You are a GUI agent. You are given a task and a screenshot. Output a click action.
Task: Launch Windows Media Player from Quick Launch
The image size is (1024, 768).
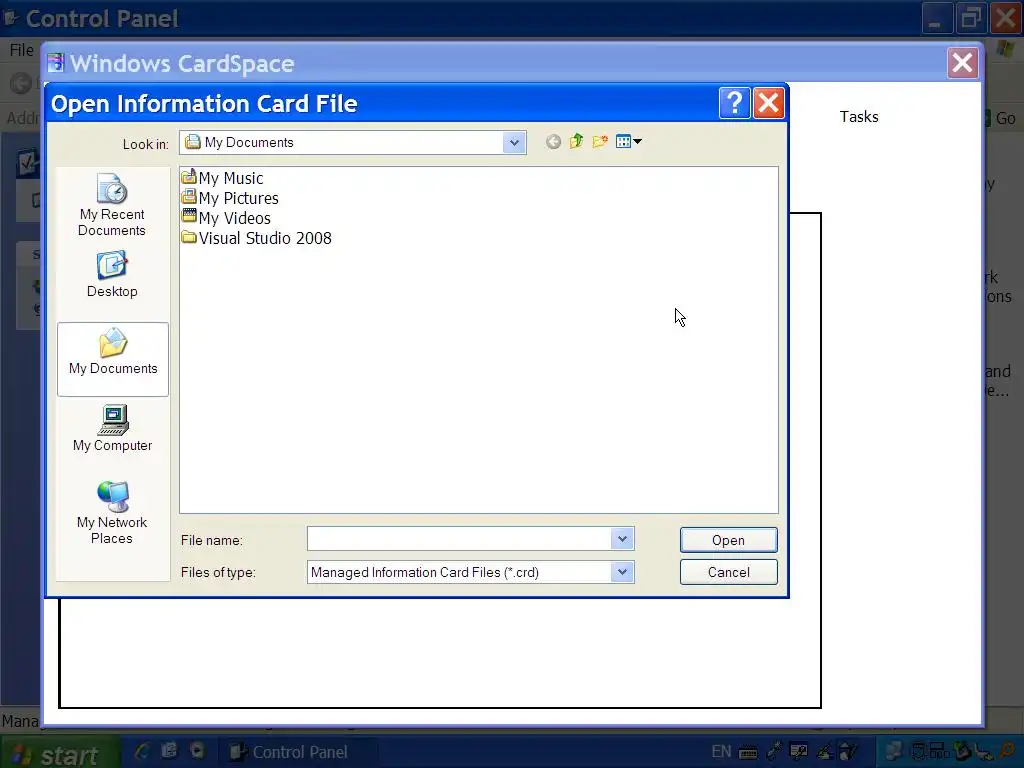tap(197, 751)
